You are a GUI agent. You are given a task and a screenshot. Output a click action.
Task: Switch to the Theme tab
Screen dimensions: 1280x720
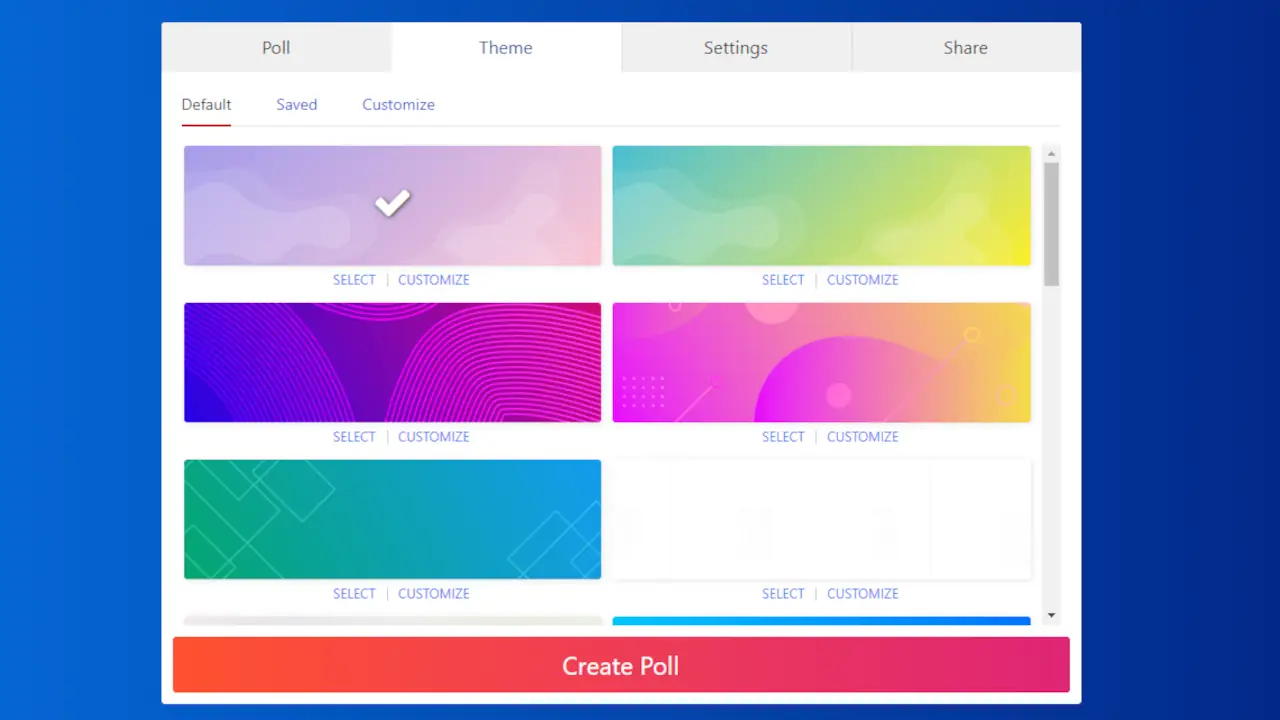pyautogui.click(x=505, y=47)
